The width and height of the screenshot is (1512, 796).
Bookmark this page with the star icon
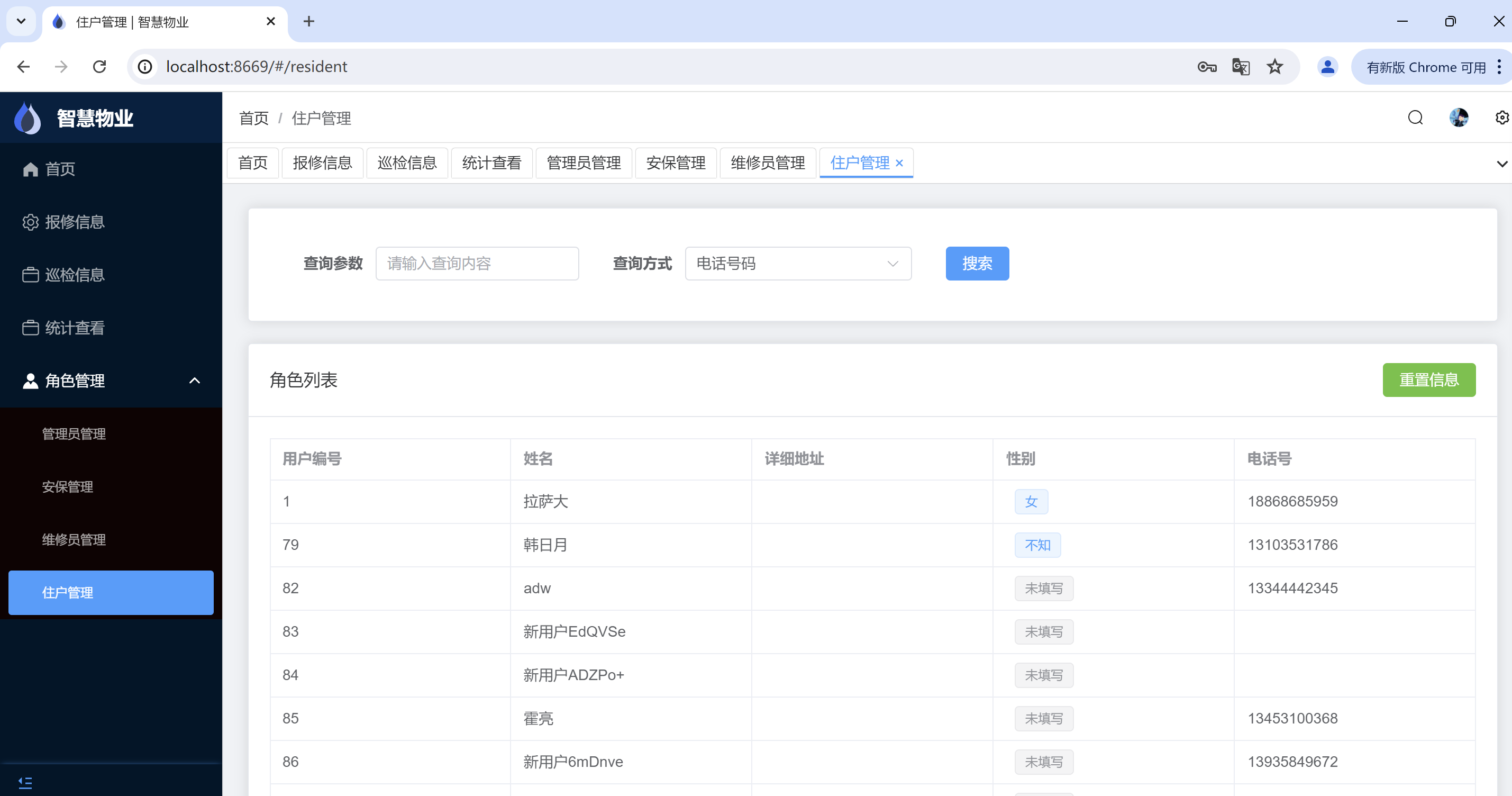click(x=1274, y=67)
